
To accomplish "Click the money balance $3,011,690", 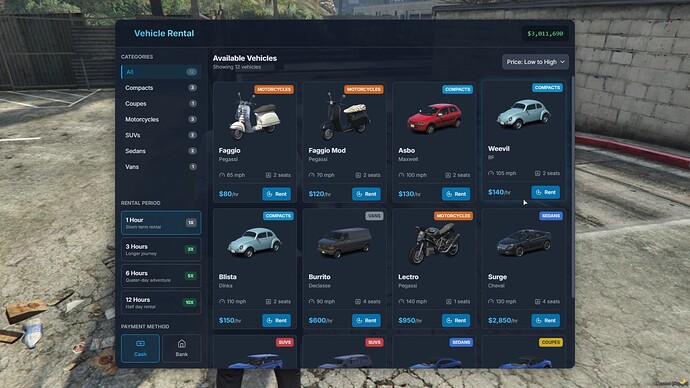I will (545, 33).
